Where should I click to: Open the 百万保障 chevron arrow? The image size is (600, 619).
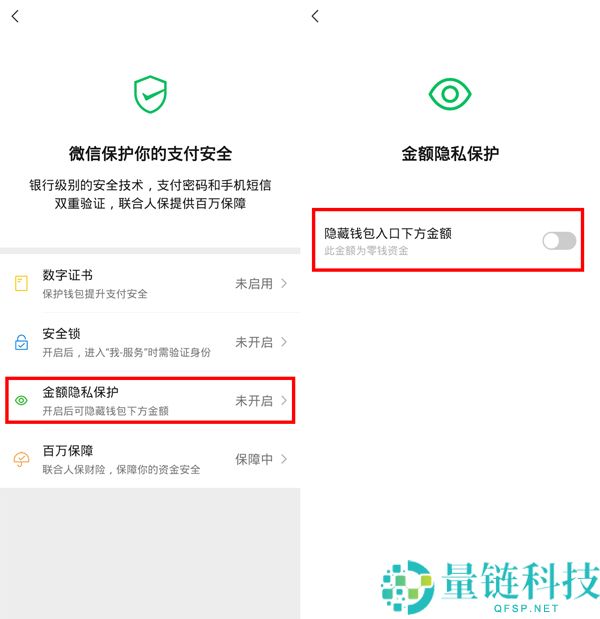coord(284,459)
